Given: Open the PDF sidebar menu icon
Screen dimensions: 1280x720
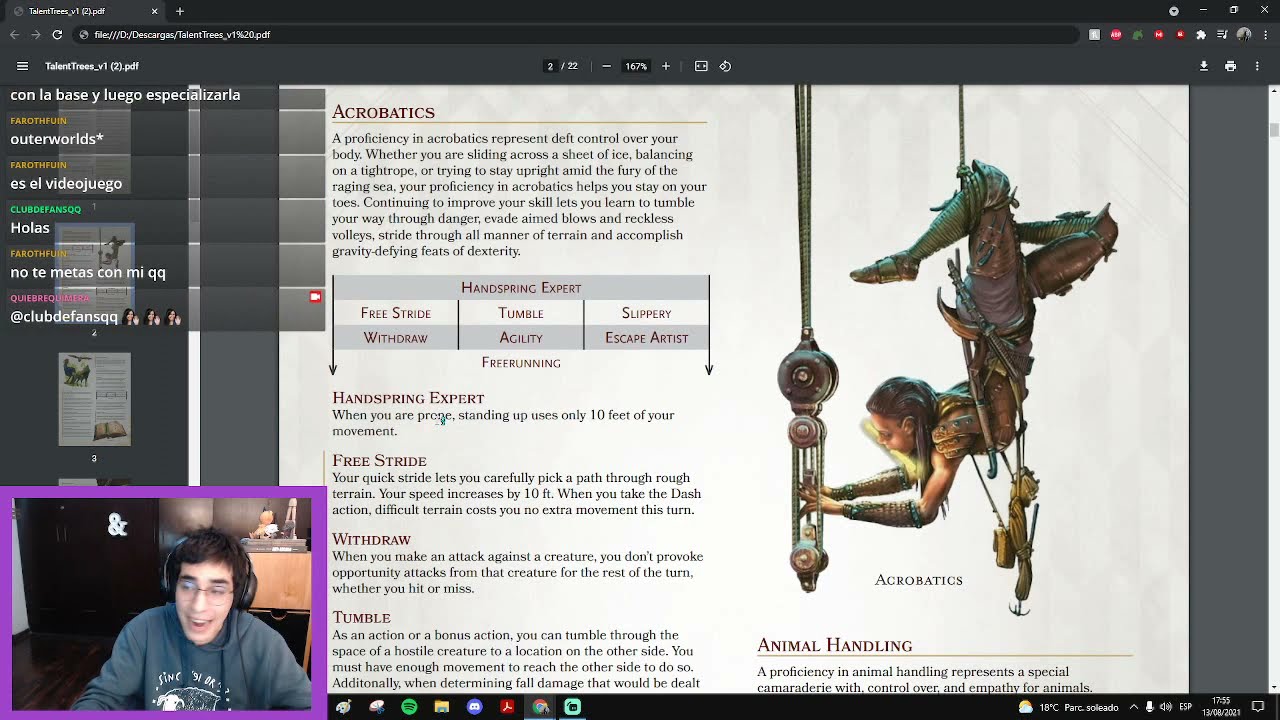Looking at the screenshot, I should (22, 66).
